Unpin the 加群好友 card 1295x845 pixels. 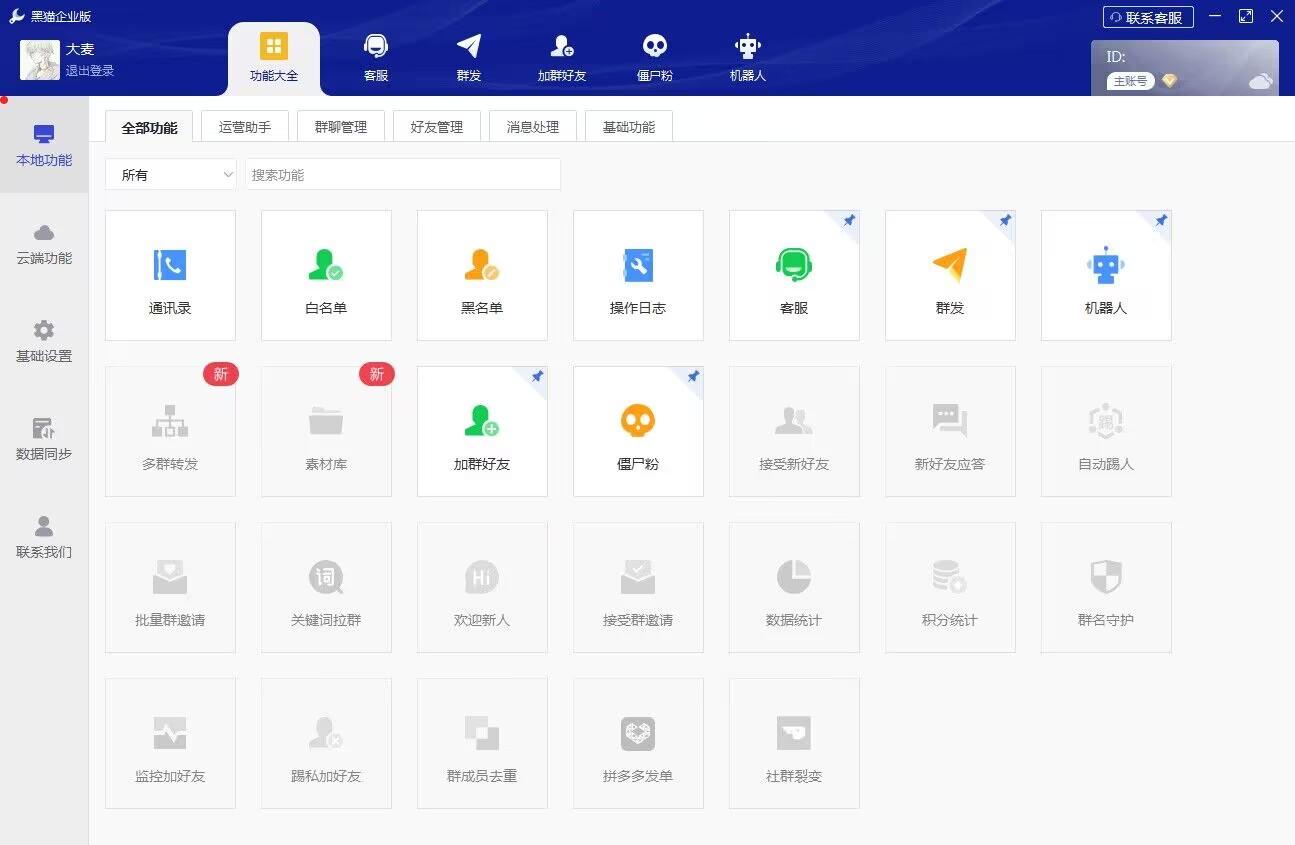(x=537, y=377)
